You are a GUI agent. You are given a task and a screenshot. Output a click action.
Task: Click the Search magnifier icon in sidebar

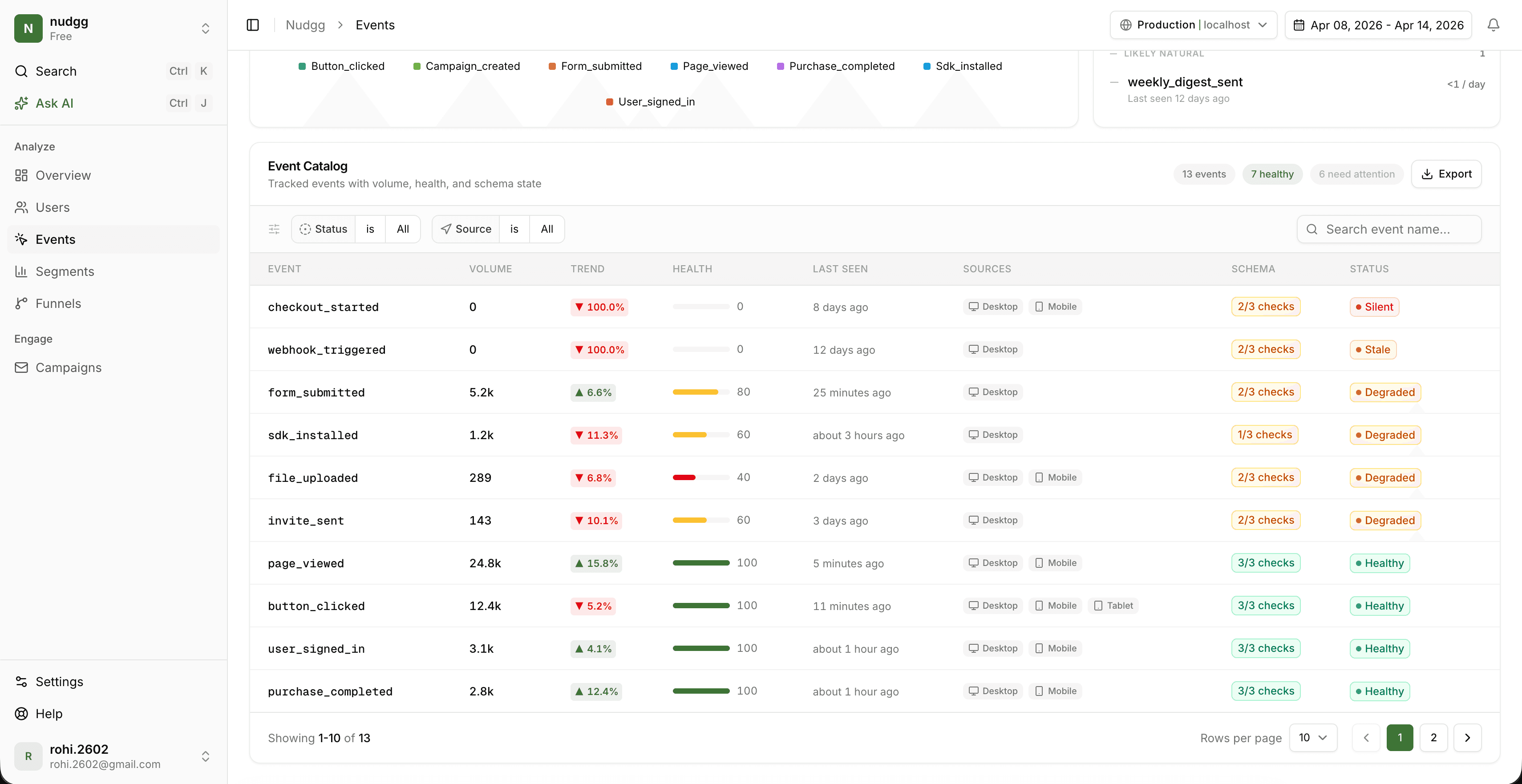tap(21, 71)
